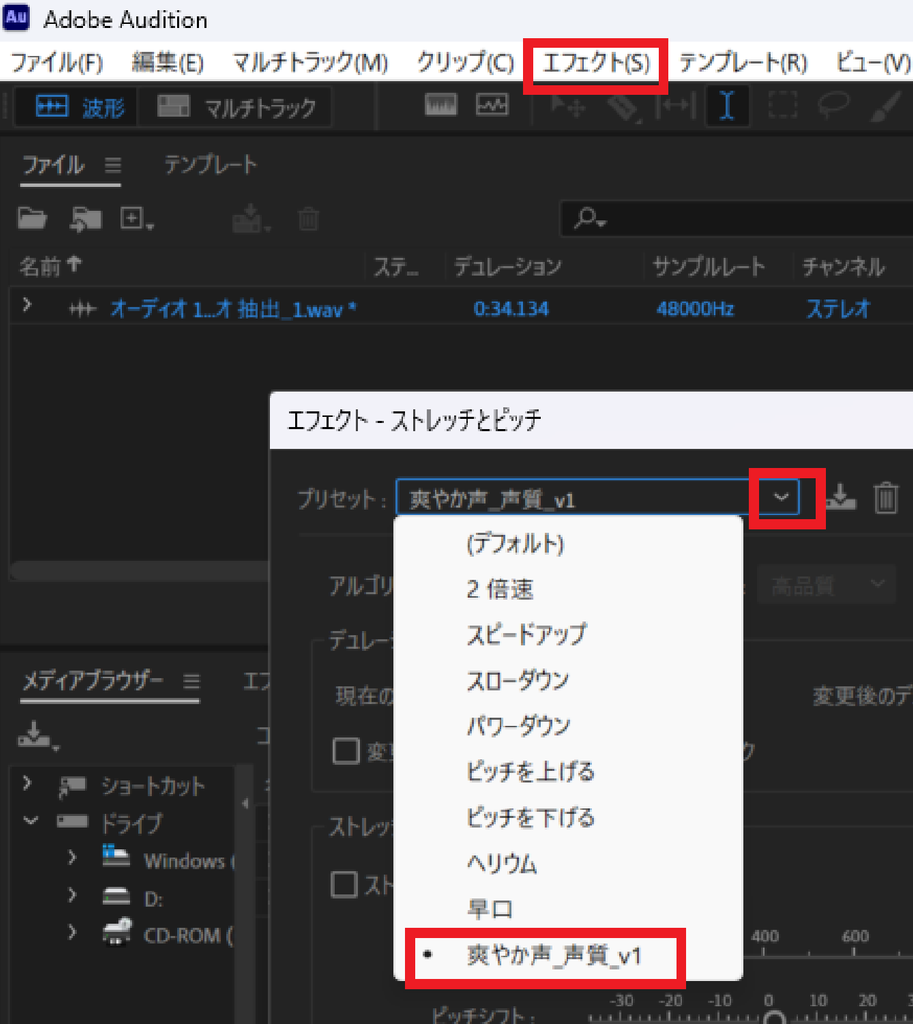Select the Marquee Selection tool
913x1024 pixels.
tap(782, 106)
